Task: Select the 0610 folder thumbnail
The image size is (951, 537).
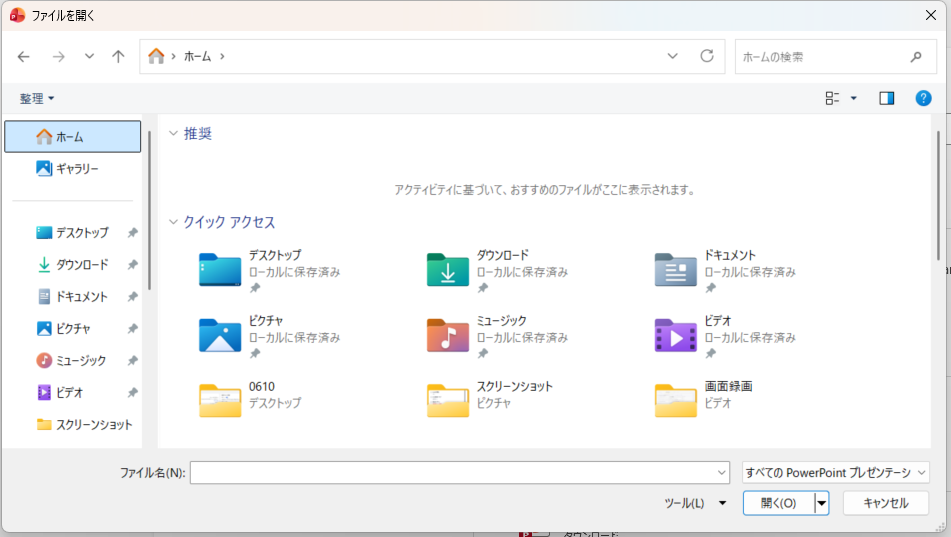Action: pos(220,400)
